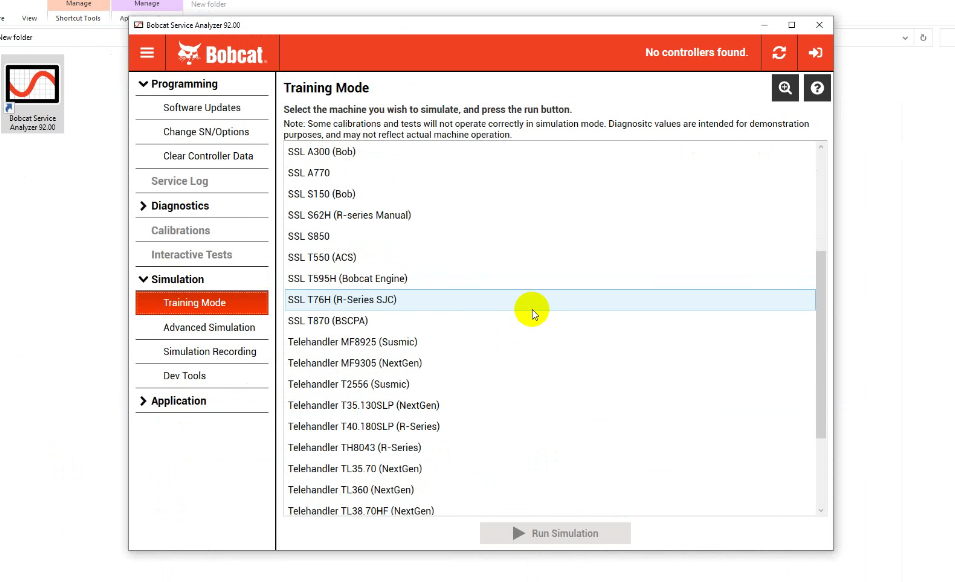Click the machine list scroll down arrow

click(821, 511)
